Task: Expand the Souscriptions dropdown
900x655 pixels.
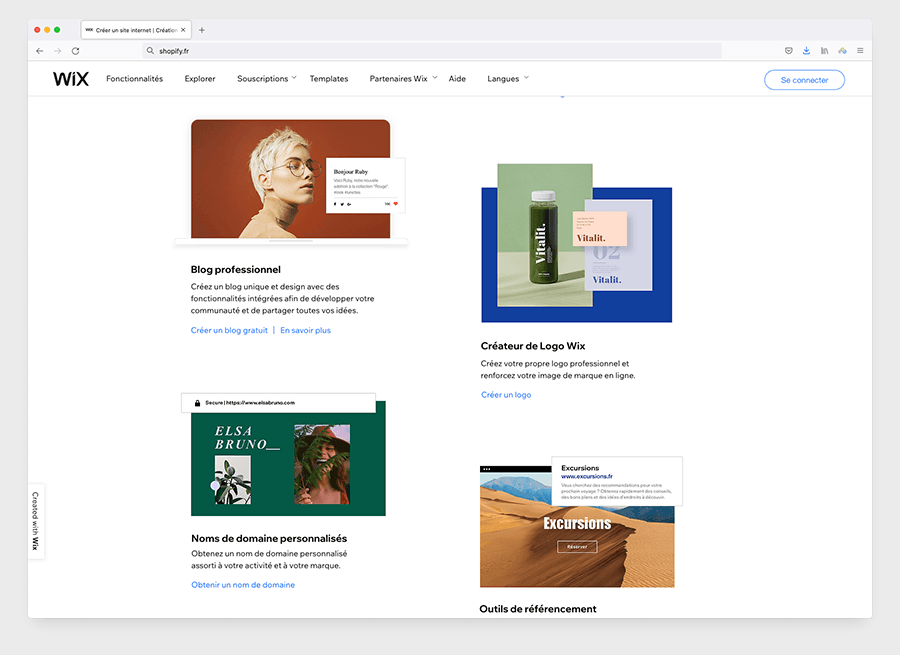Action: [x=266, y=79]
